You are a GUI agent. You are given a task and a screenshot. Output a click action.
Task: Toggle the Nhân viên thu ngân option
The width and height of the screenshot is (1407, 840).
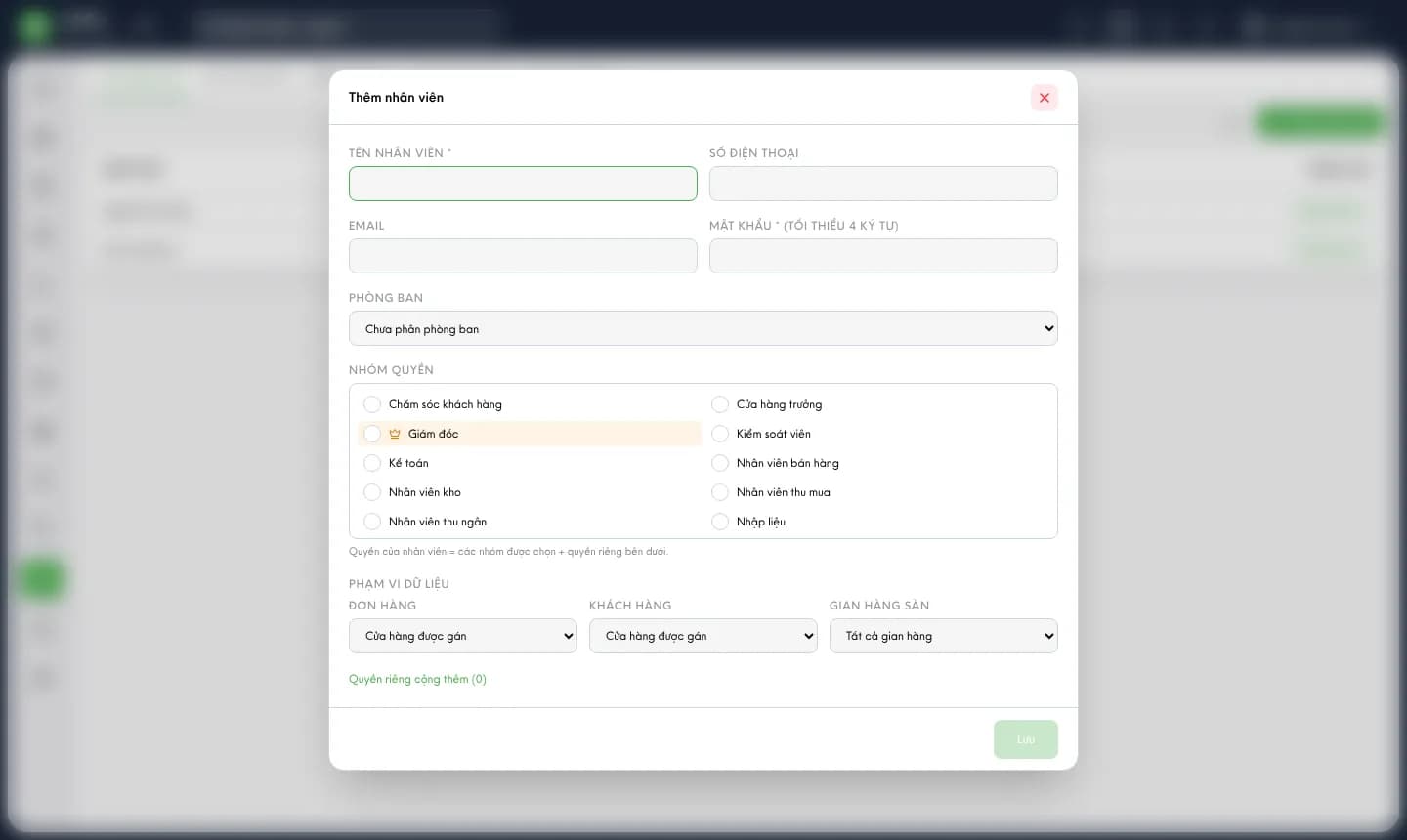pyautogui.click(x=372, y=522)
